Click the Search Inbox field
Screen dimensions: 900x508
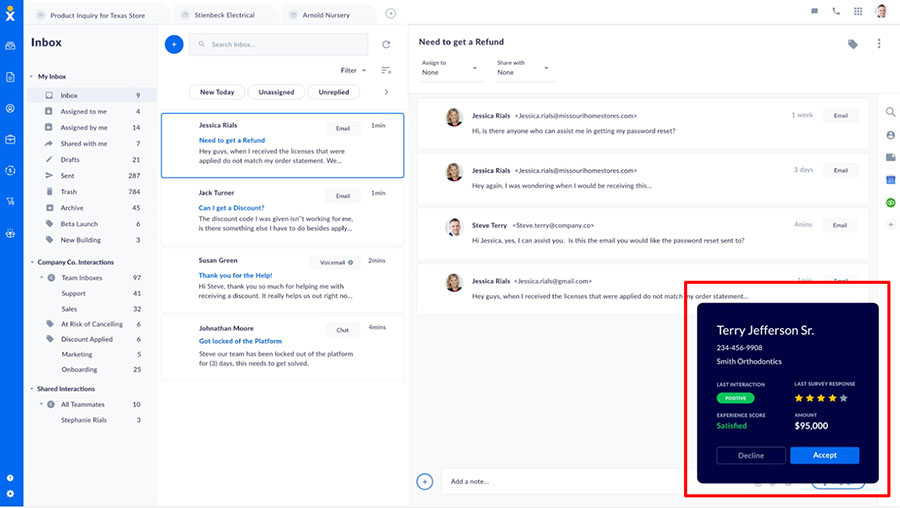click(278, 44)
